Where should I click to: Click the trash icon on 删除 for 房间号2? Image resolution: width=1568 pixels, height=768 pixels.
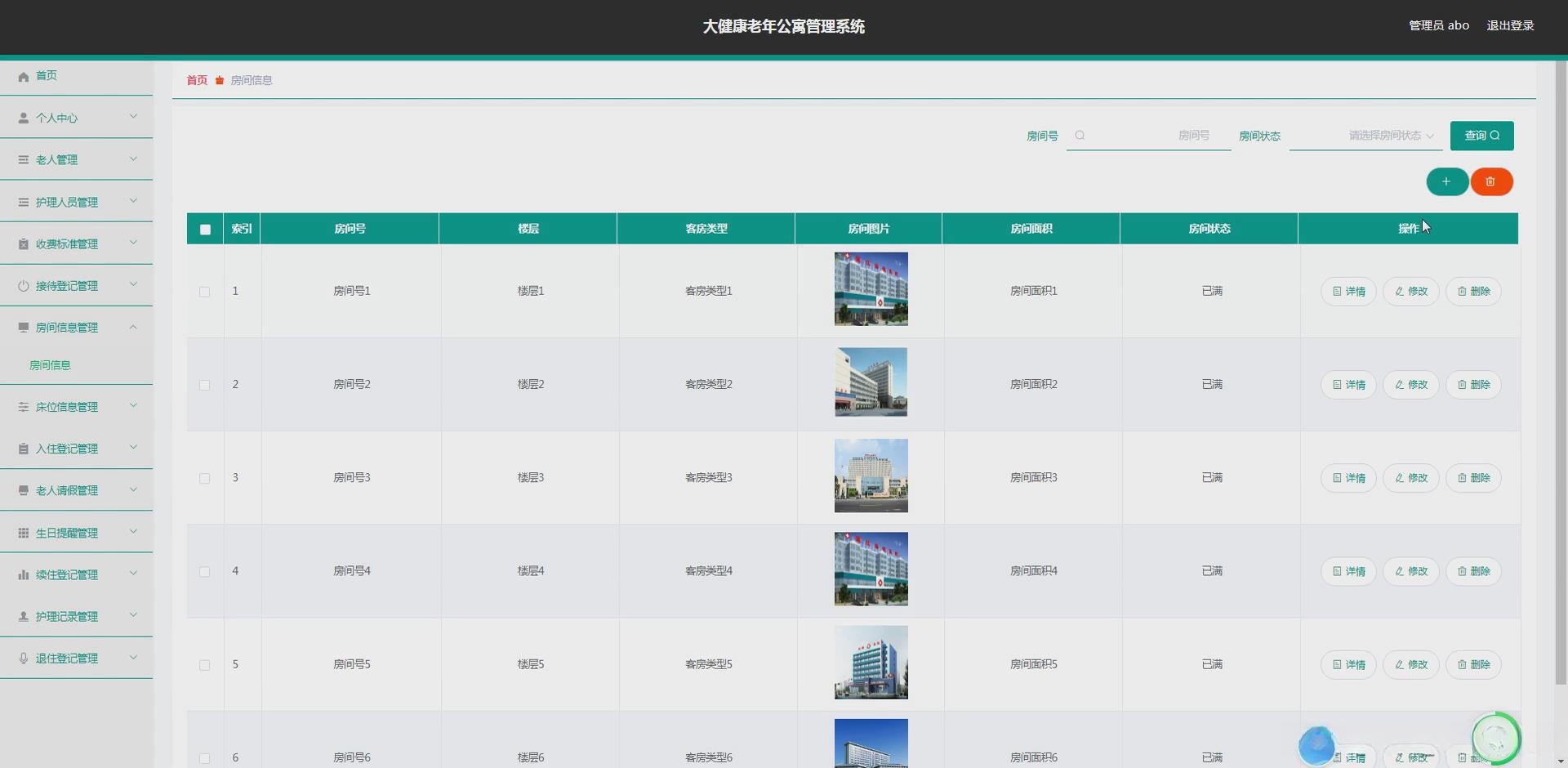click(x=1460, y=384)
